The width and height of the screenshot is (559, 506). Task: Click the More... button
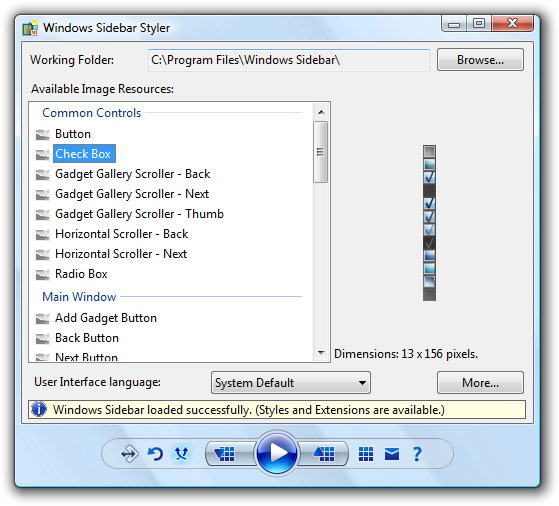click(480, 383)
